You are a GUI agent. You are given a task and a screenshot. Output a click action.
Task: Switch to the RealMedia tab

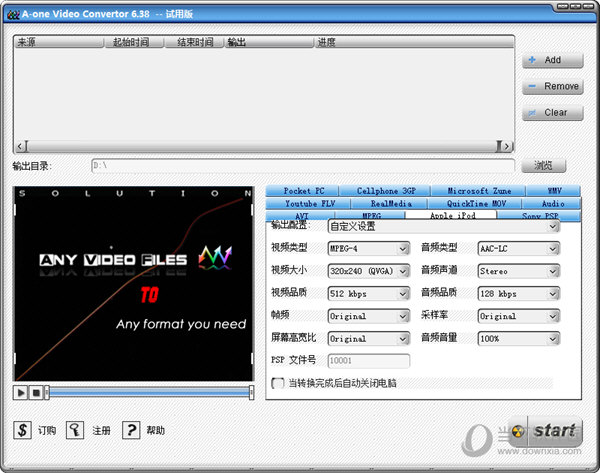pos(390,203)
